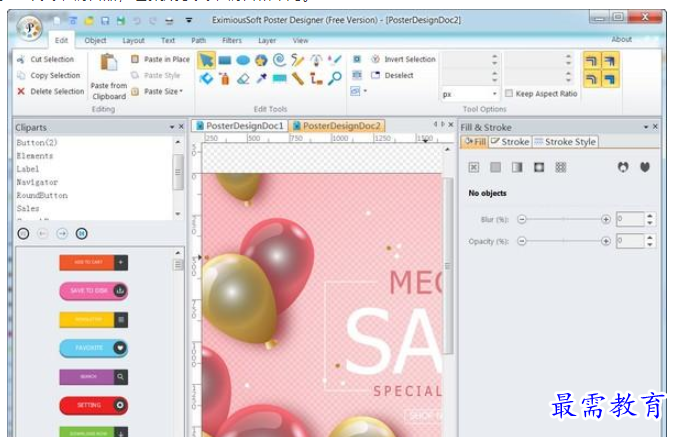Open the Path ribbon tab
The image size is (673, 437).
tap(198, 40)
